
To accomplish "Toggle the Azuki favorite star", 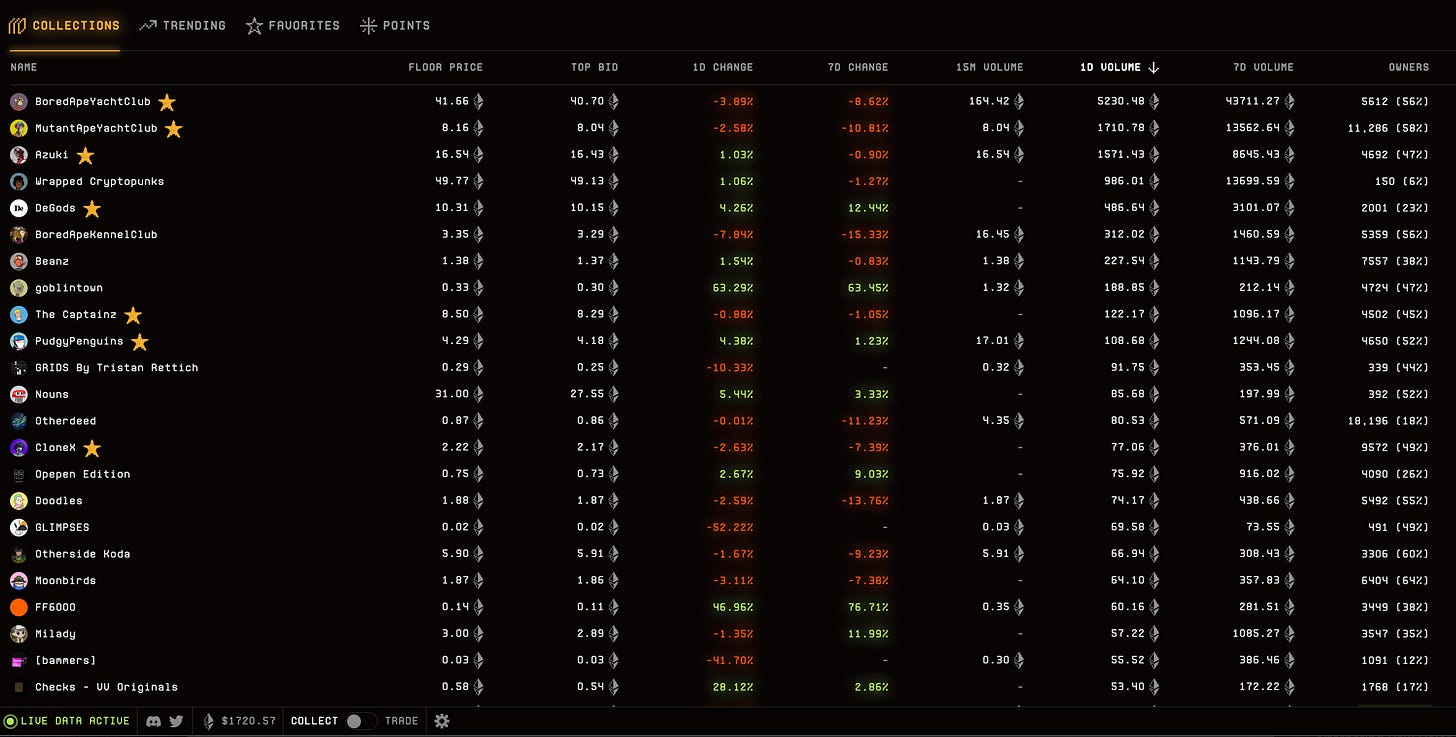I will tap(85, 155).
